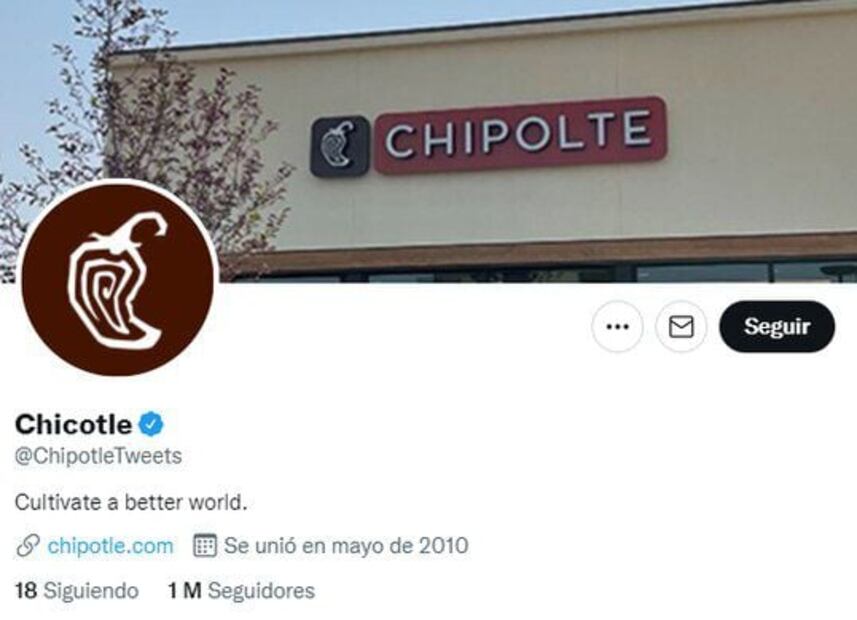Click the pepper logo on storefront sign
This screenshot has width=857, height=620.
tap(340, 146)
